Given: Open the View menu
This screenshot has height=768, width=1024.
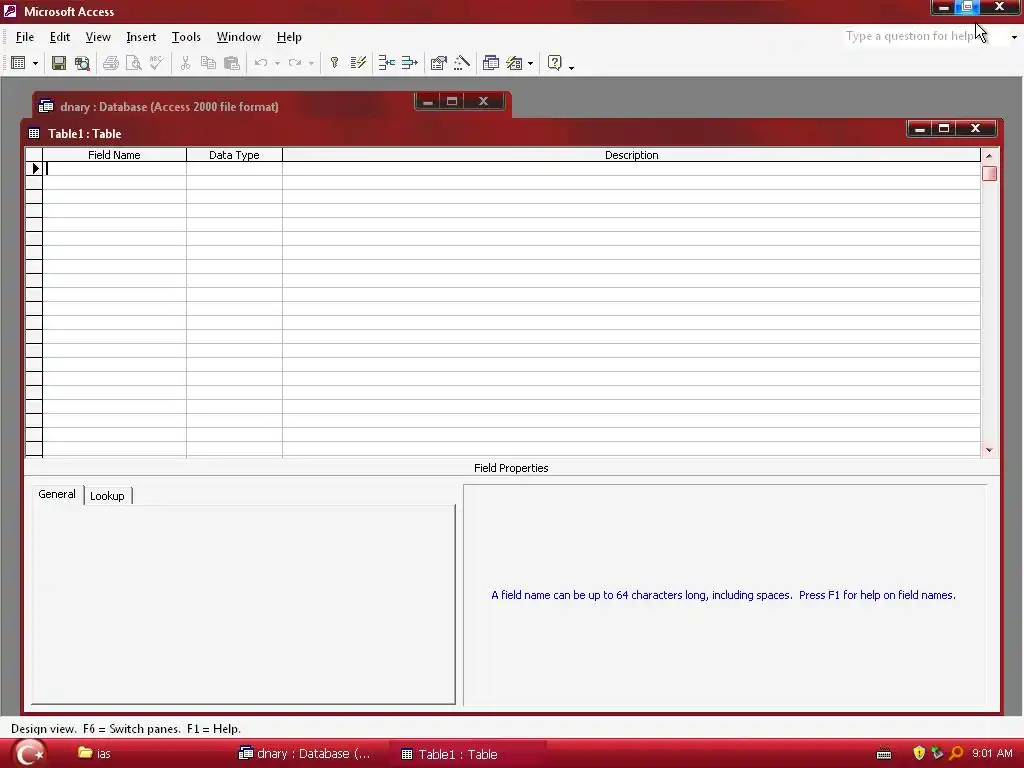Looking at the screenshot, I should tap(98, 37).
